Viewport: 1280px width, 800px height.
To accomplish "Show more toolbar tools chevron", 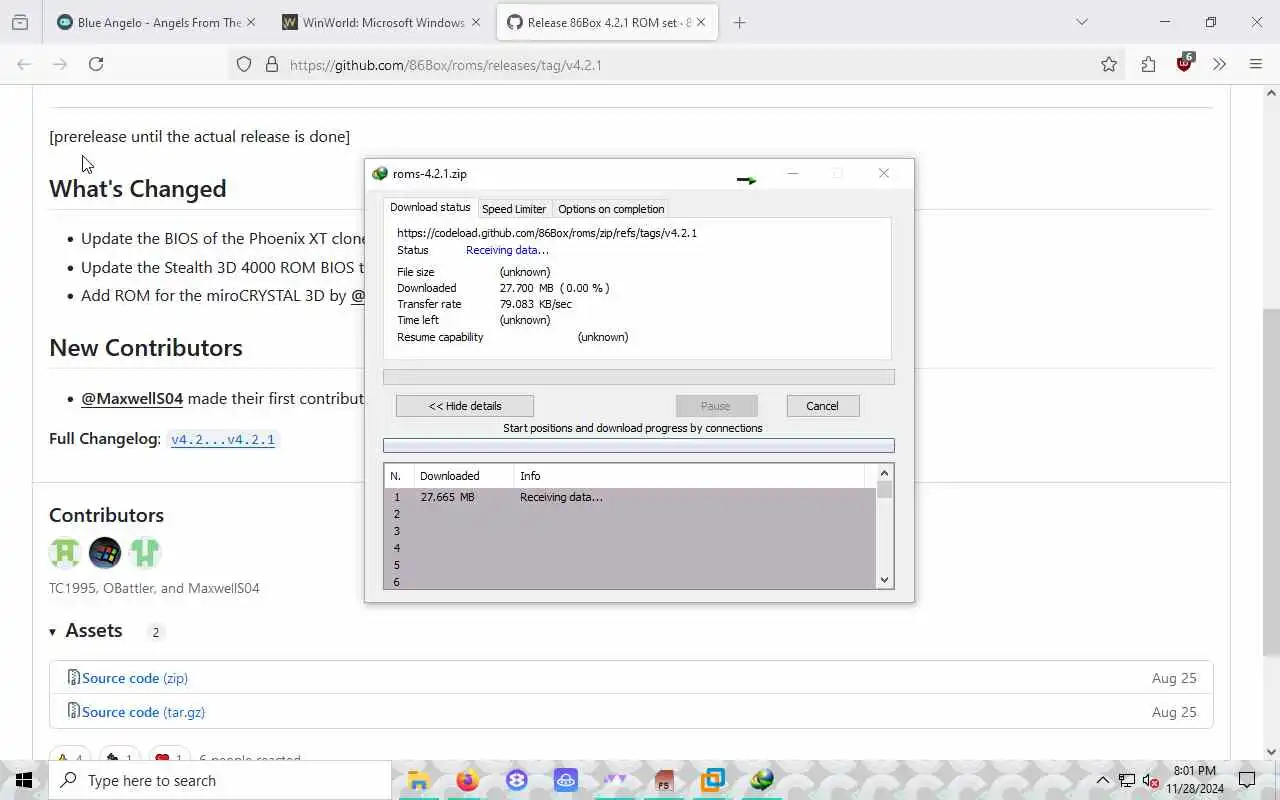I will [x=1219, y=64].
